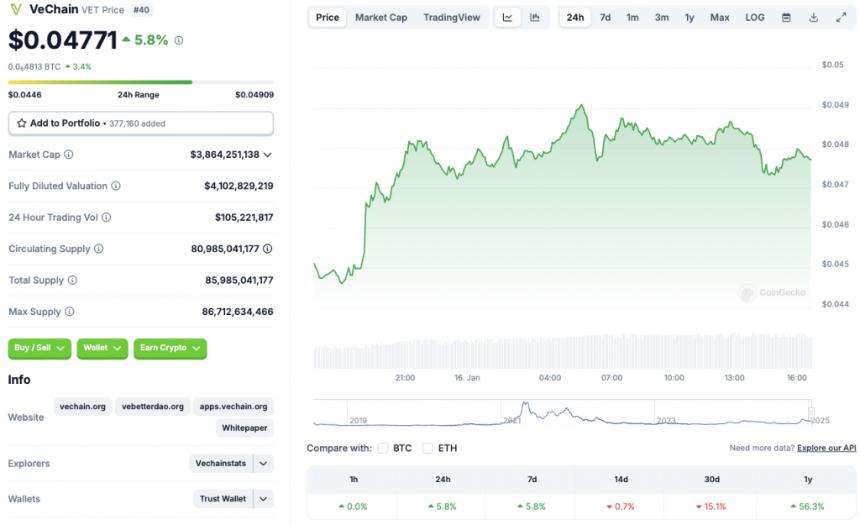Select the Price chart tab
860x525 pixels.
coord(327,18)
